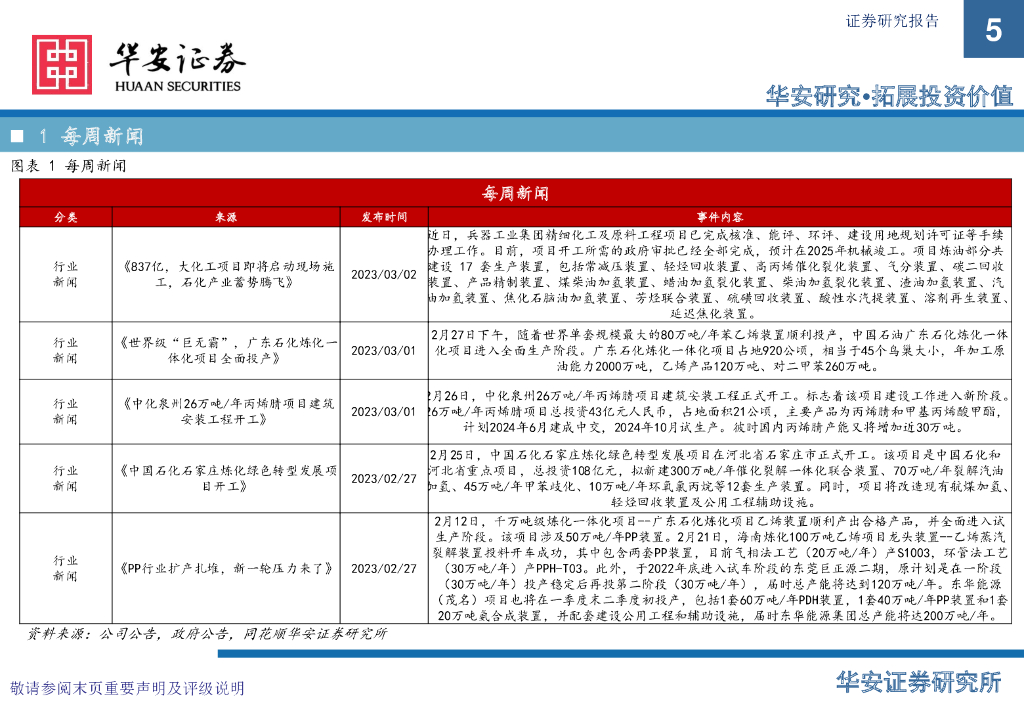Screen dimensions: 1024x709
Task: Click the footer text 华安证券研究所
Action: (918, 682)
